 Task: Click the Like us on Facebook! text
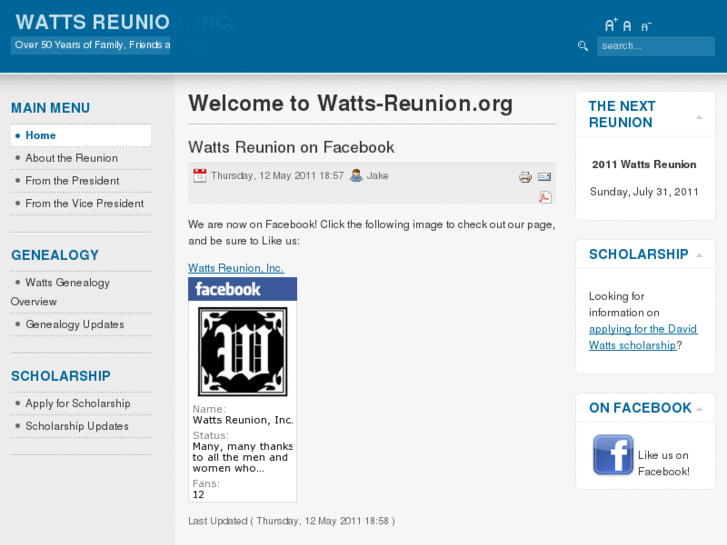663,463
